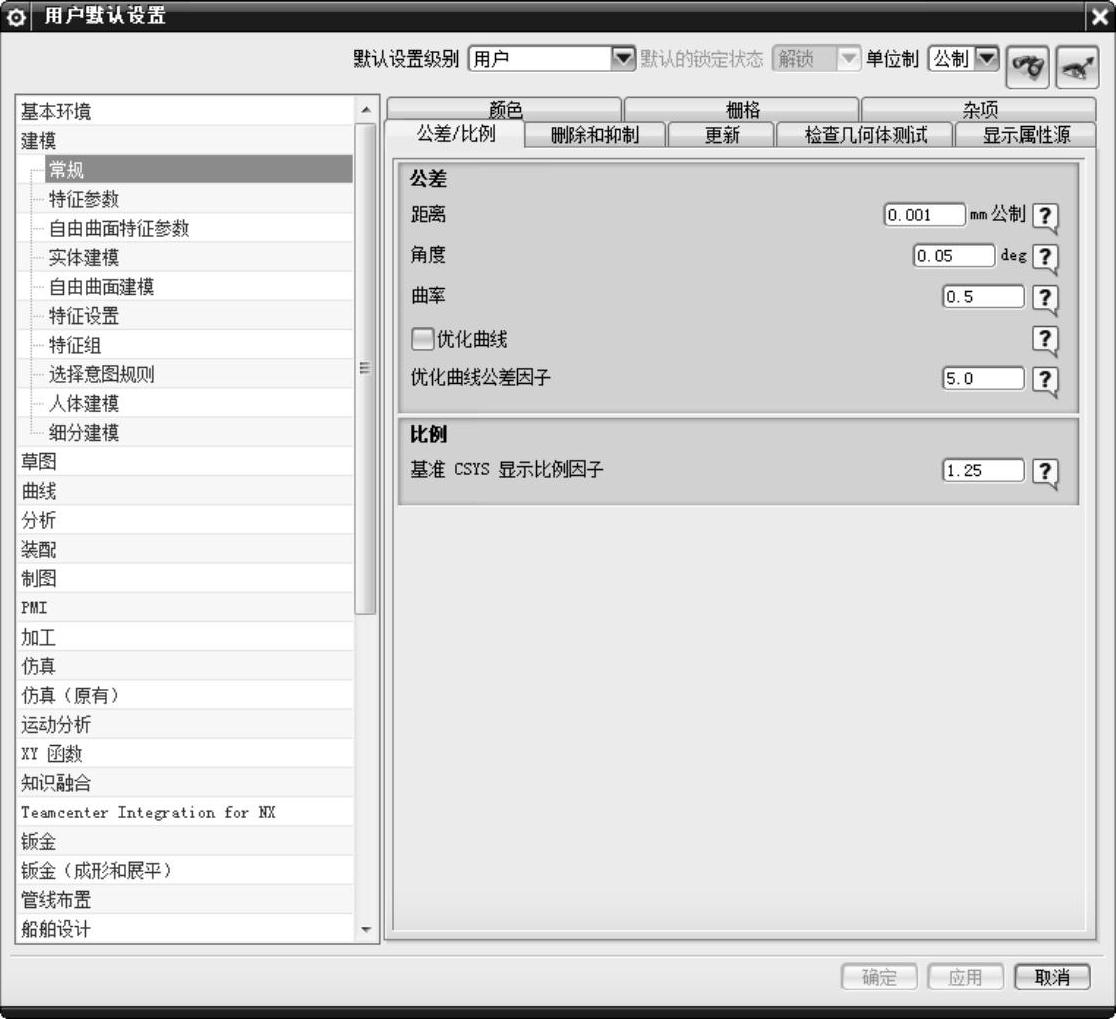
Task: Select 选择意图规则 in the tree
Action: point(199,374)
